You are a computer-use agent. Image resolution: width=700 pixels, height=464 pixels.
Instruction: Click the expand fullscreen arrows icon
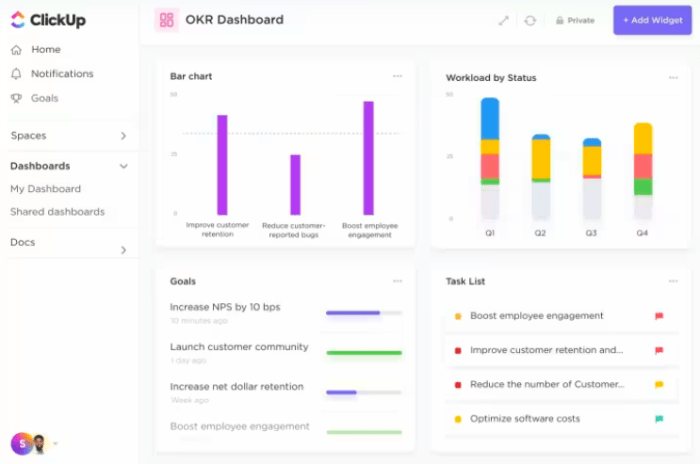[x=504, y=20]
